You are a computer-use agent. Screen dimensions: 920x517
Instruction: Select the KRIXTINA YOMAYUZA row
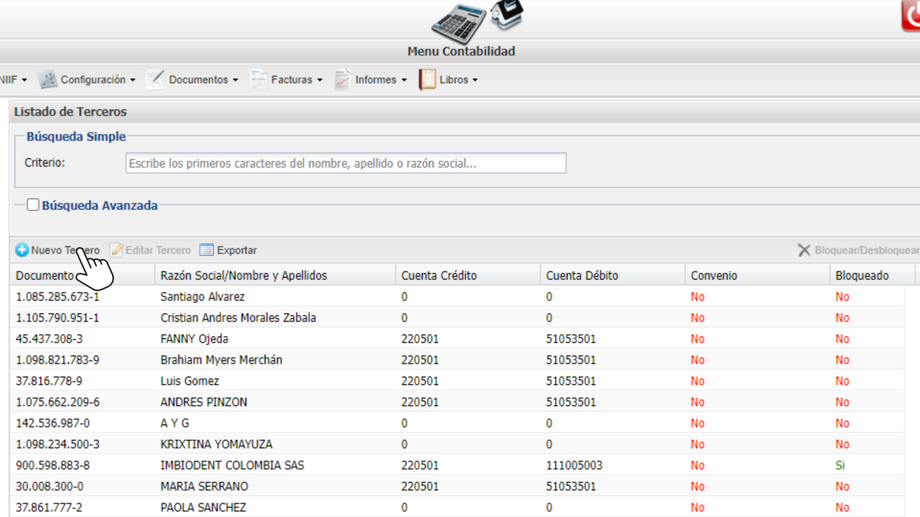point(457,444)
